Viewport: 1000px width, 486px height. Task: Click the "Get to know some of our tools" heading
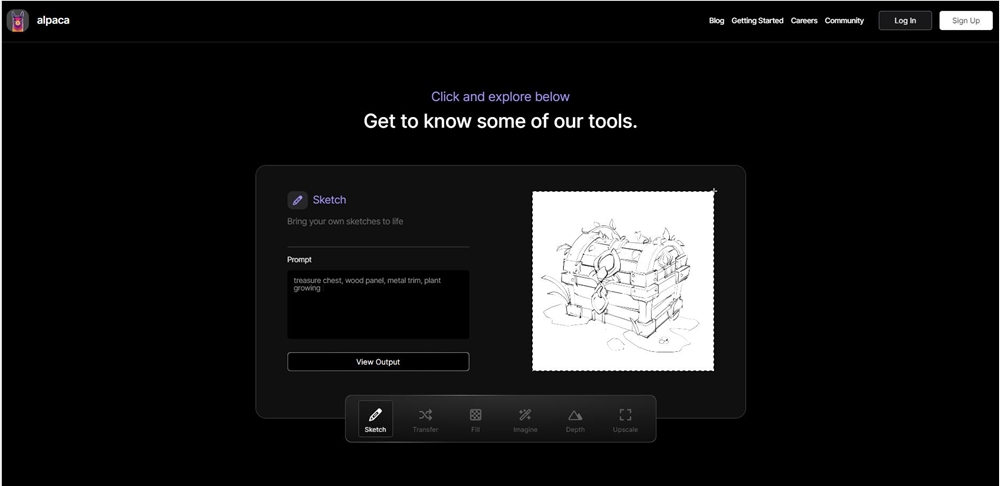pyautogui.click(x=500, y=122)
